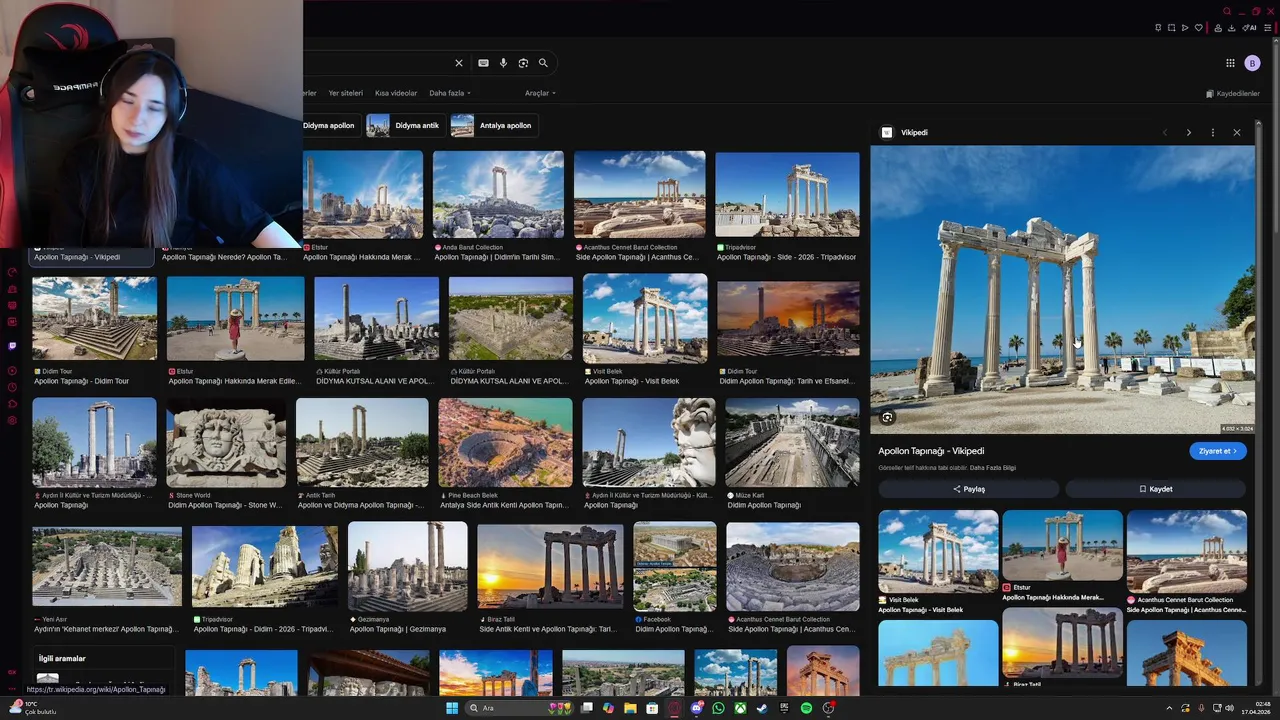Click 'Aydın'ın 'Kehanet merkezi'' Yeni Asır caption
The width and height of the screenshot is (1280, 720).
point(105,629)
